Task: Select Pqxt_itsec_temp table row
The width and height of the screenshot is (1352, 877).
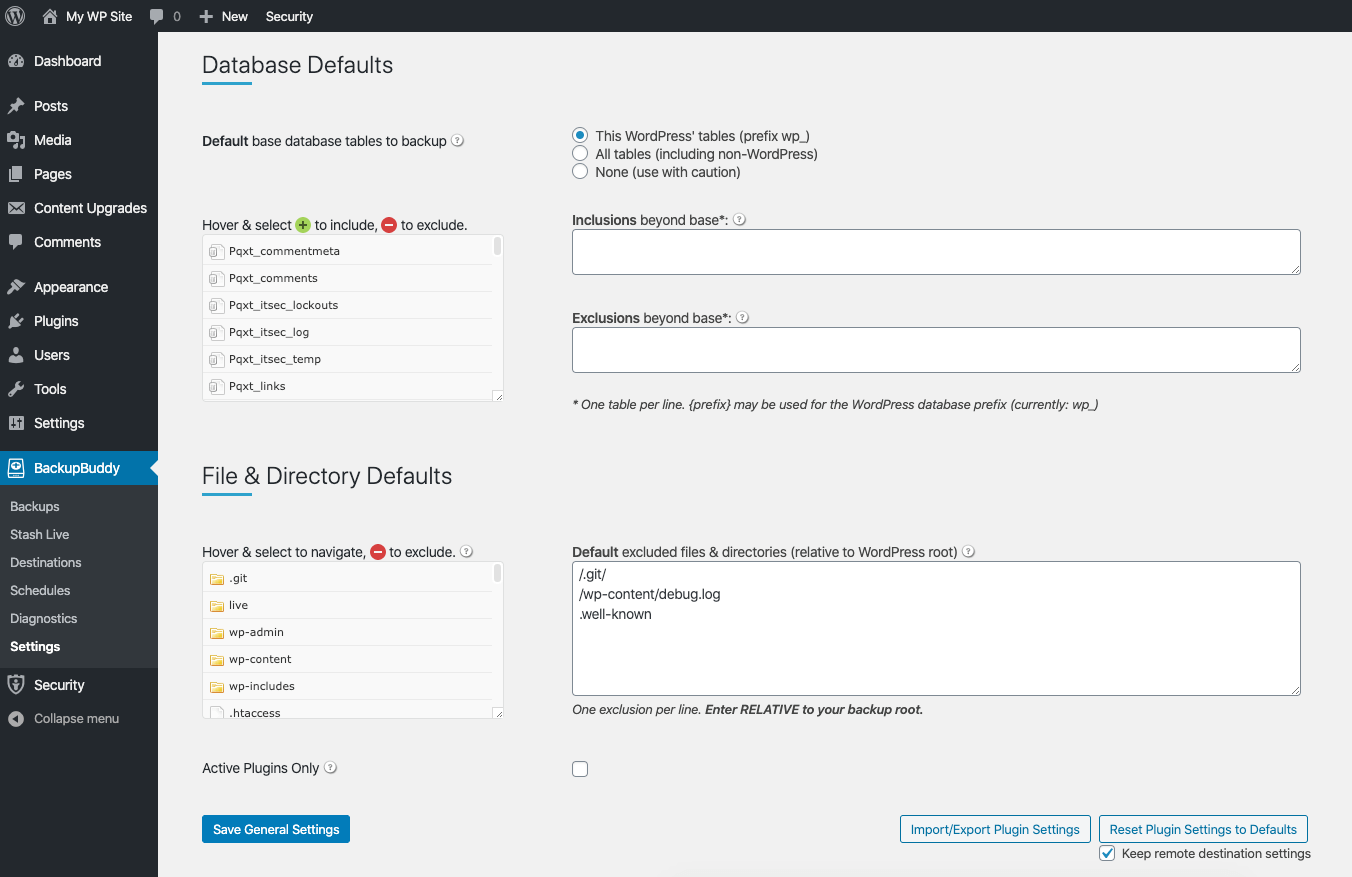Action: coord(347,359)
